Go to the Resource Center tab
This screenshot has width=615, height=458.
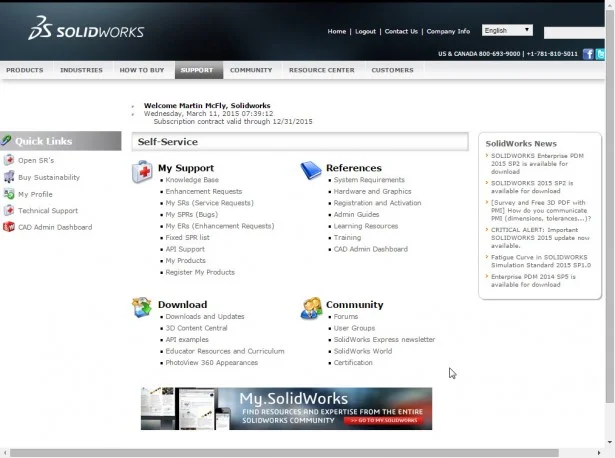pos(321,70)
